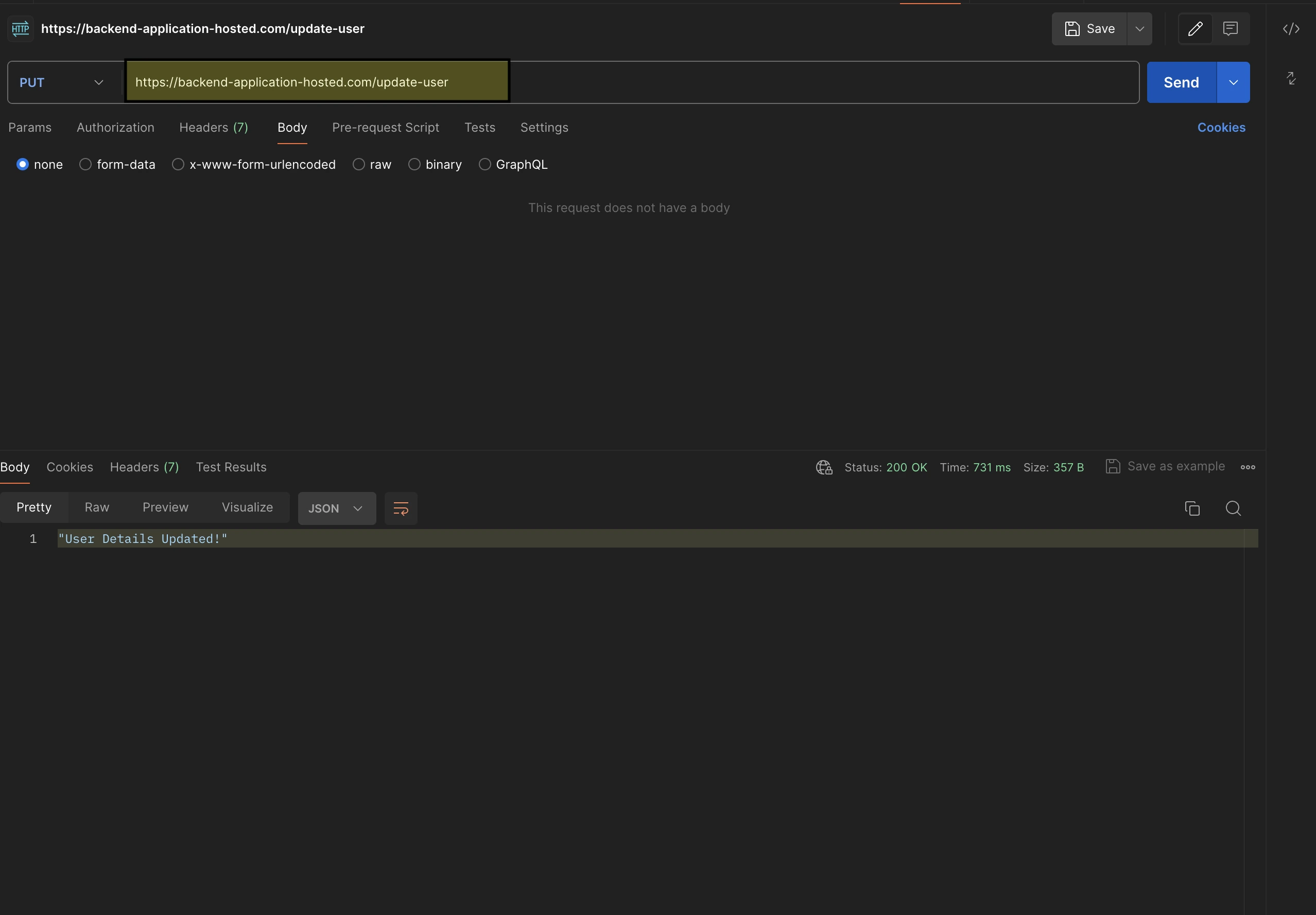Open the Test Results tab
Viewport: 1316px width, 915px height.
(232, 467)
